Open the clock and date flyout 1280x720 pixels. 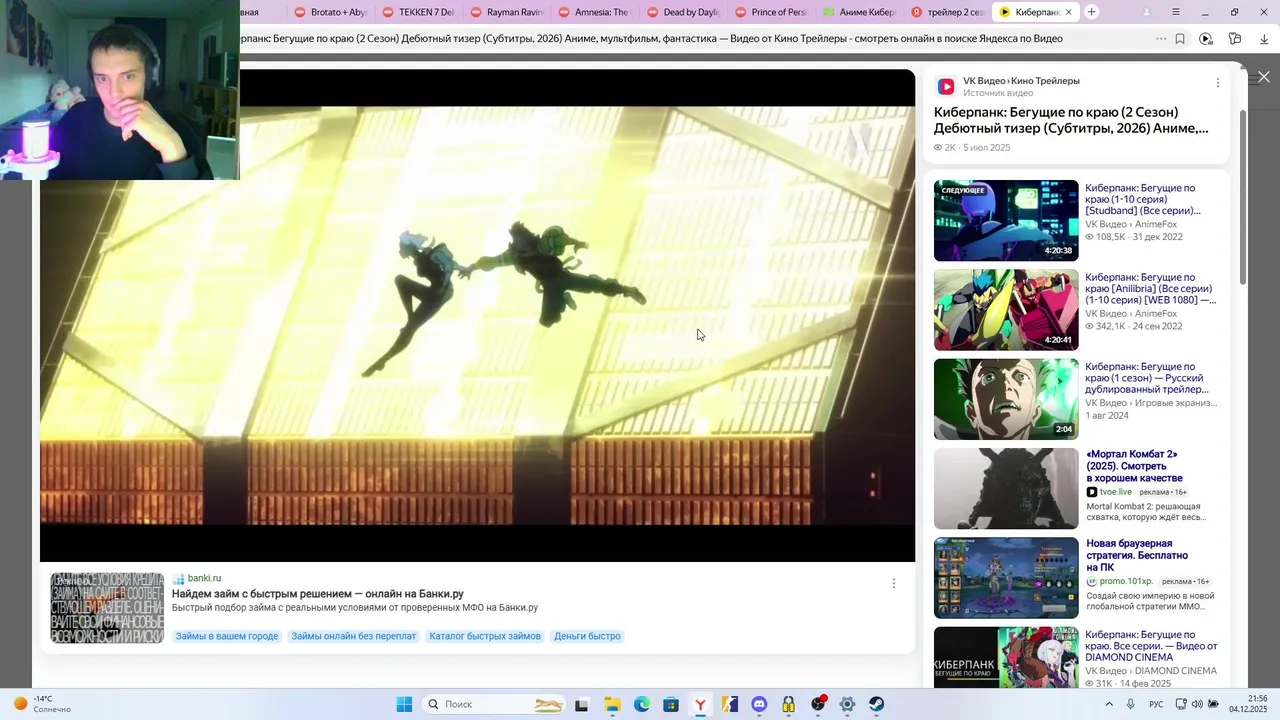(x=1248, y=704)
